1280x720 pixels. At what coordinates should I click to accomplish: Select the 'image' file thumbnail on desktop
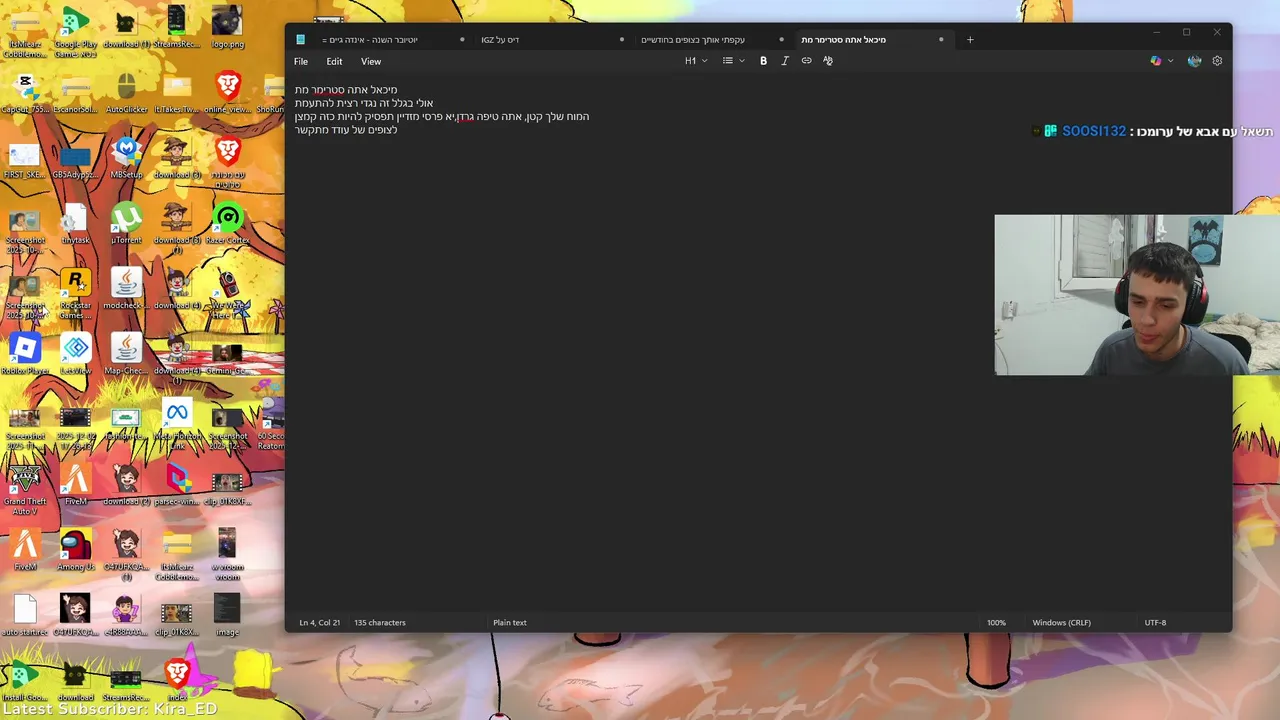(228, 615)
